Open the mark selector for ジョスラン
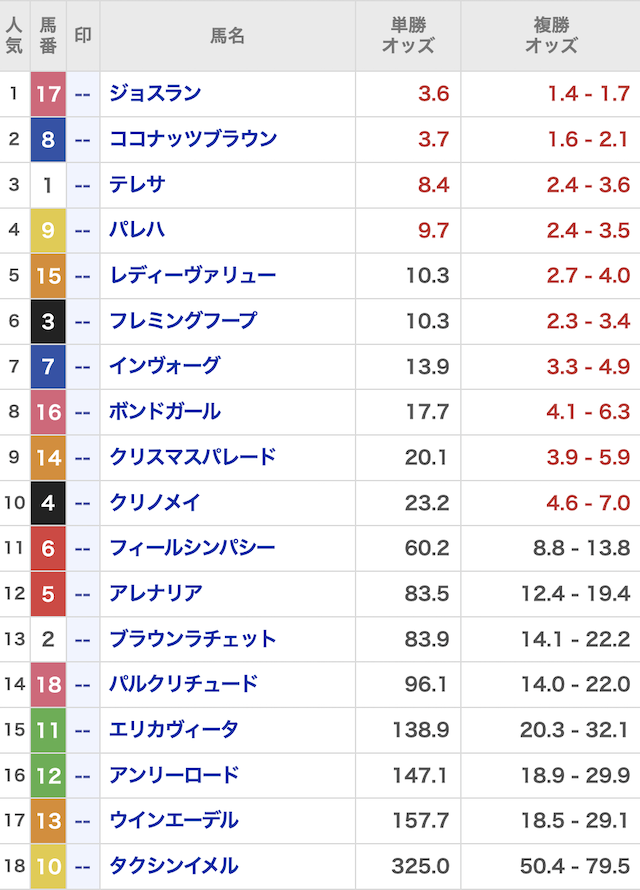 pyautogui.click(x=83, y=94)
